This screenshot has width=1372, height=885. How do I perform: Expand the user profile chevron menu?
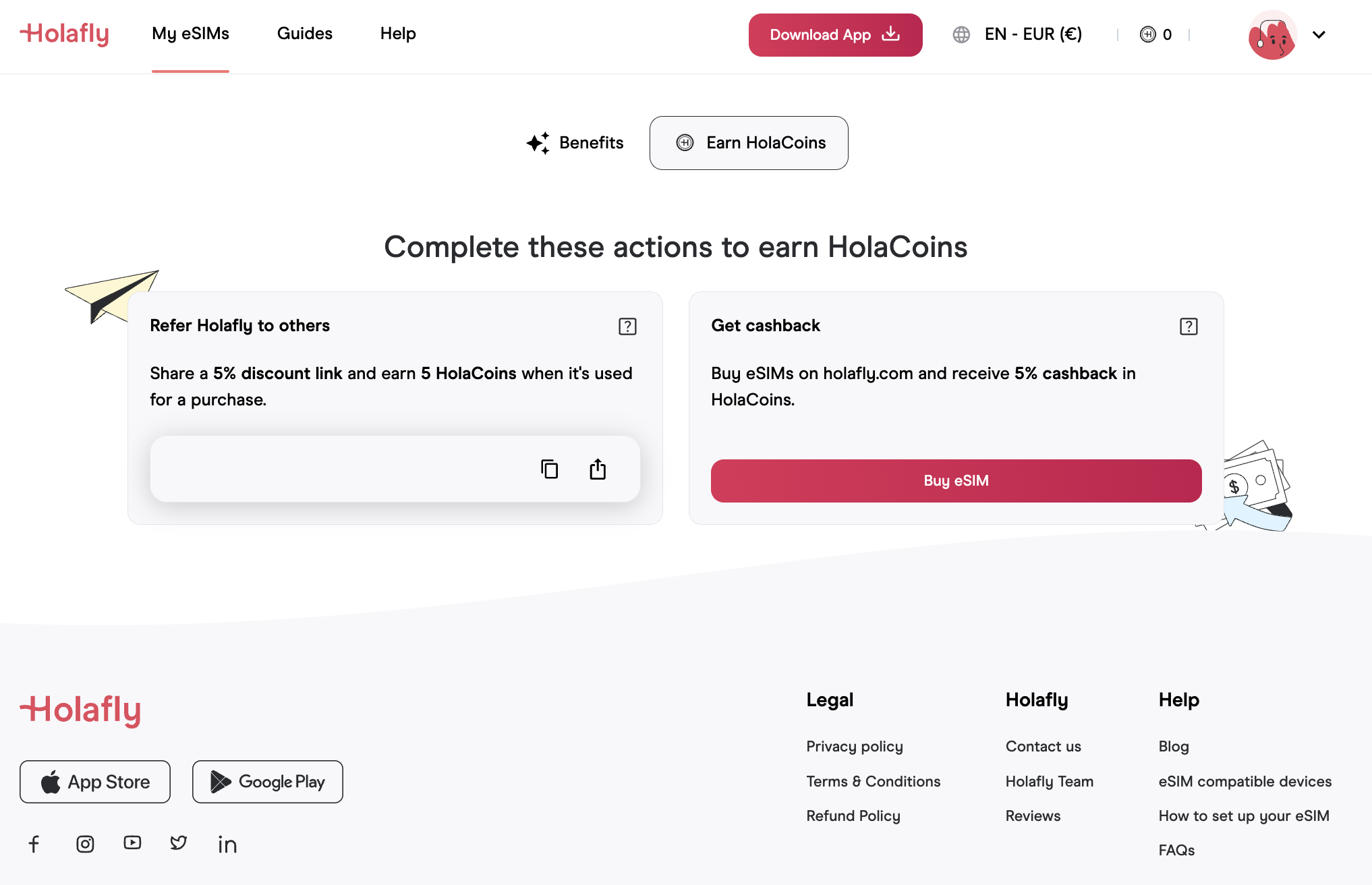[x=1319, y=34]
